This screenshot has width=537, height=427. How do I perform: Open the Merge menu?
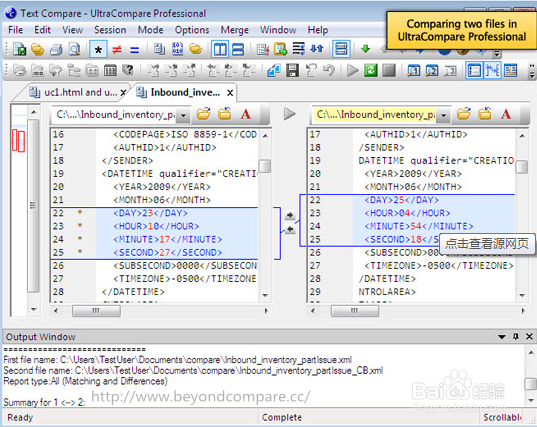click(234, 30)
